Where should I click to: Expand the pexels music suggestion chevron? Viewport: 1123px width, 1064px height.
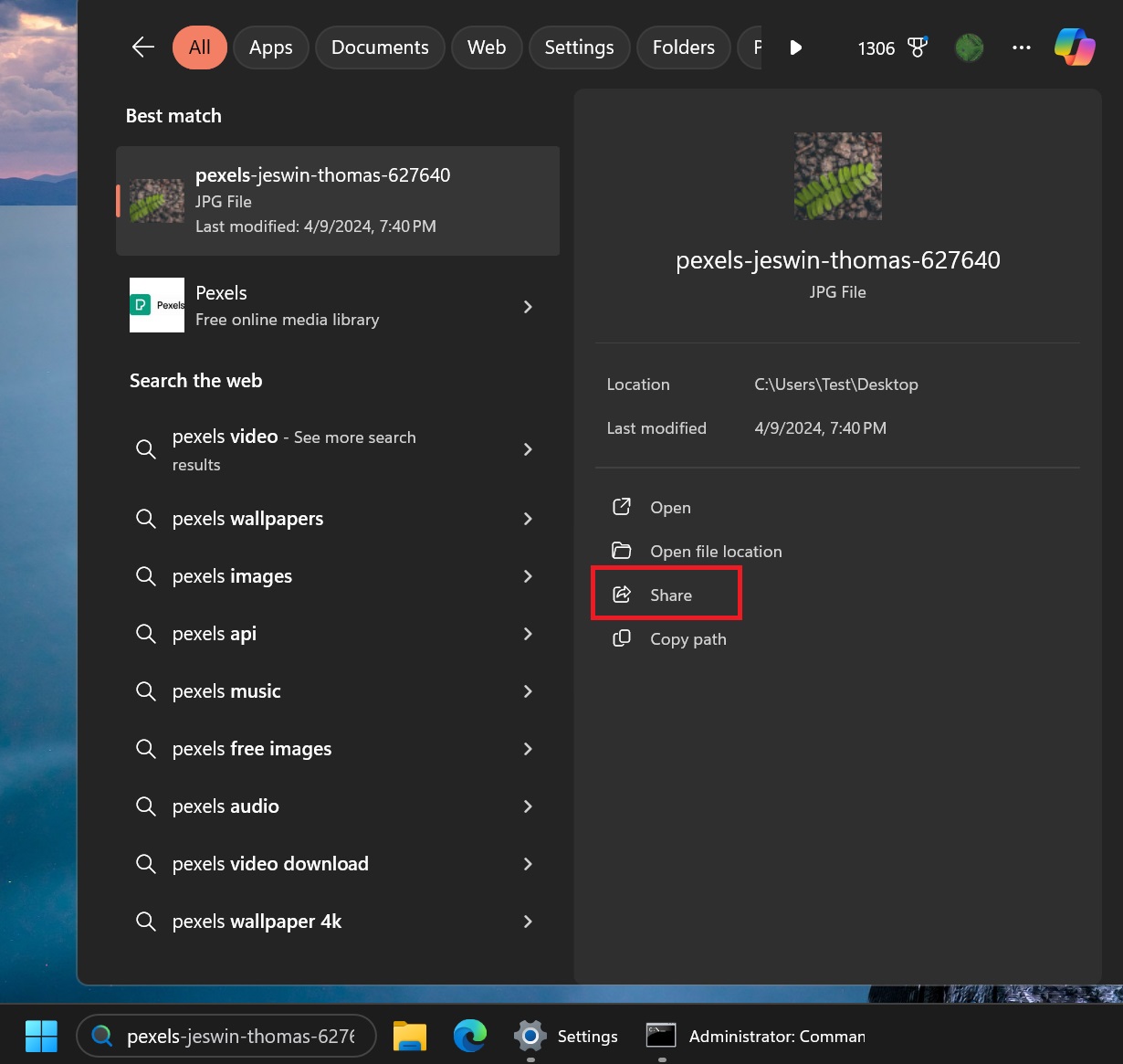coord(528,691)
